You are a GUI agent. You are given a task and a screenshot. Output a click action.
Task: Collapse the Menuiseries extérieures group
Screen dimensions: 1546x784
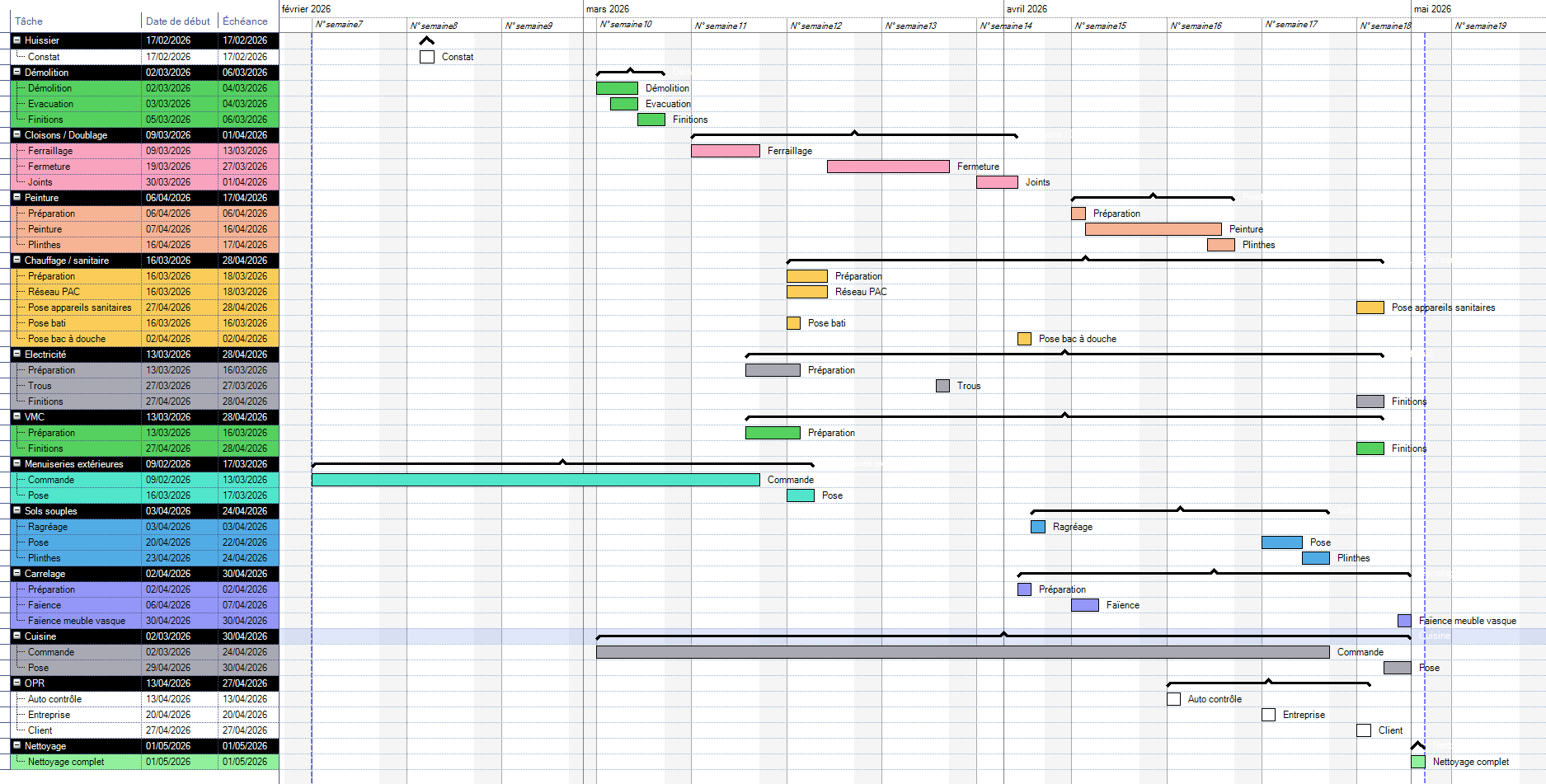point(16,463)
